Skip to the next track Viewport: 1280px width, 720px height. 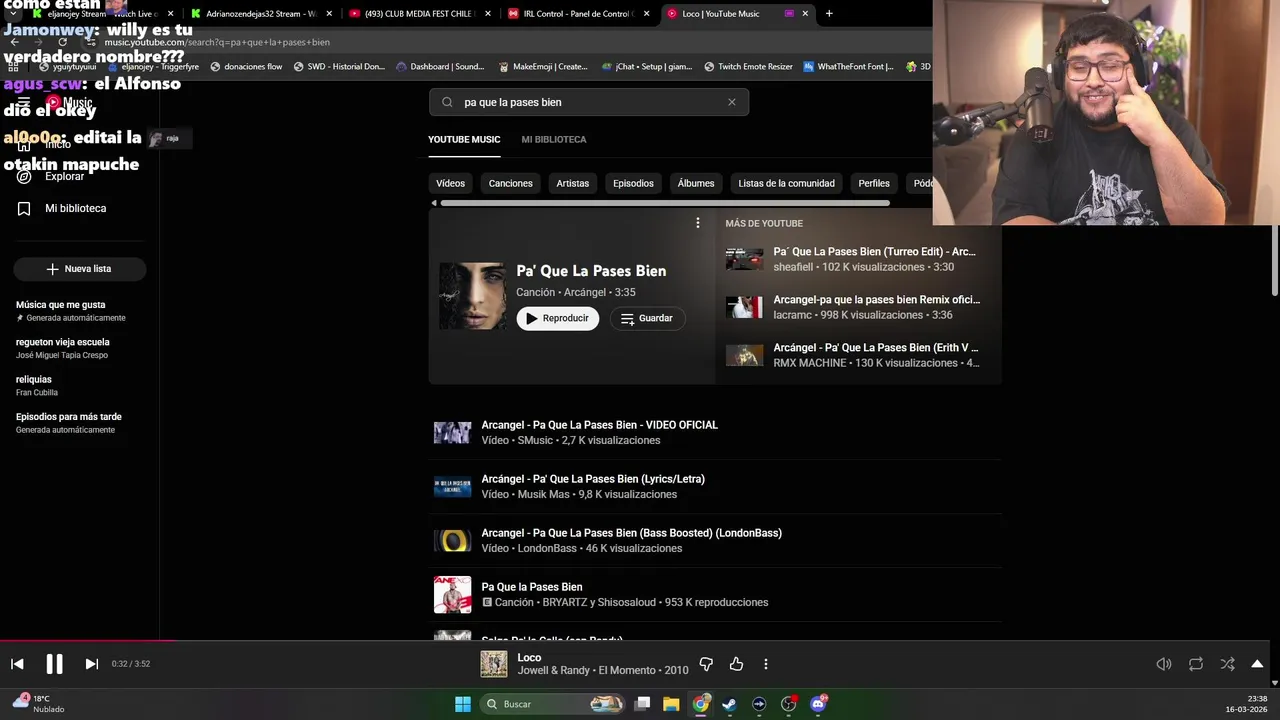[91, 664]
